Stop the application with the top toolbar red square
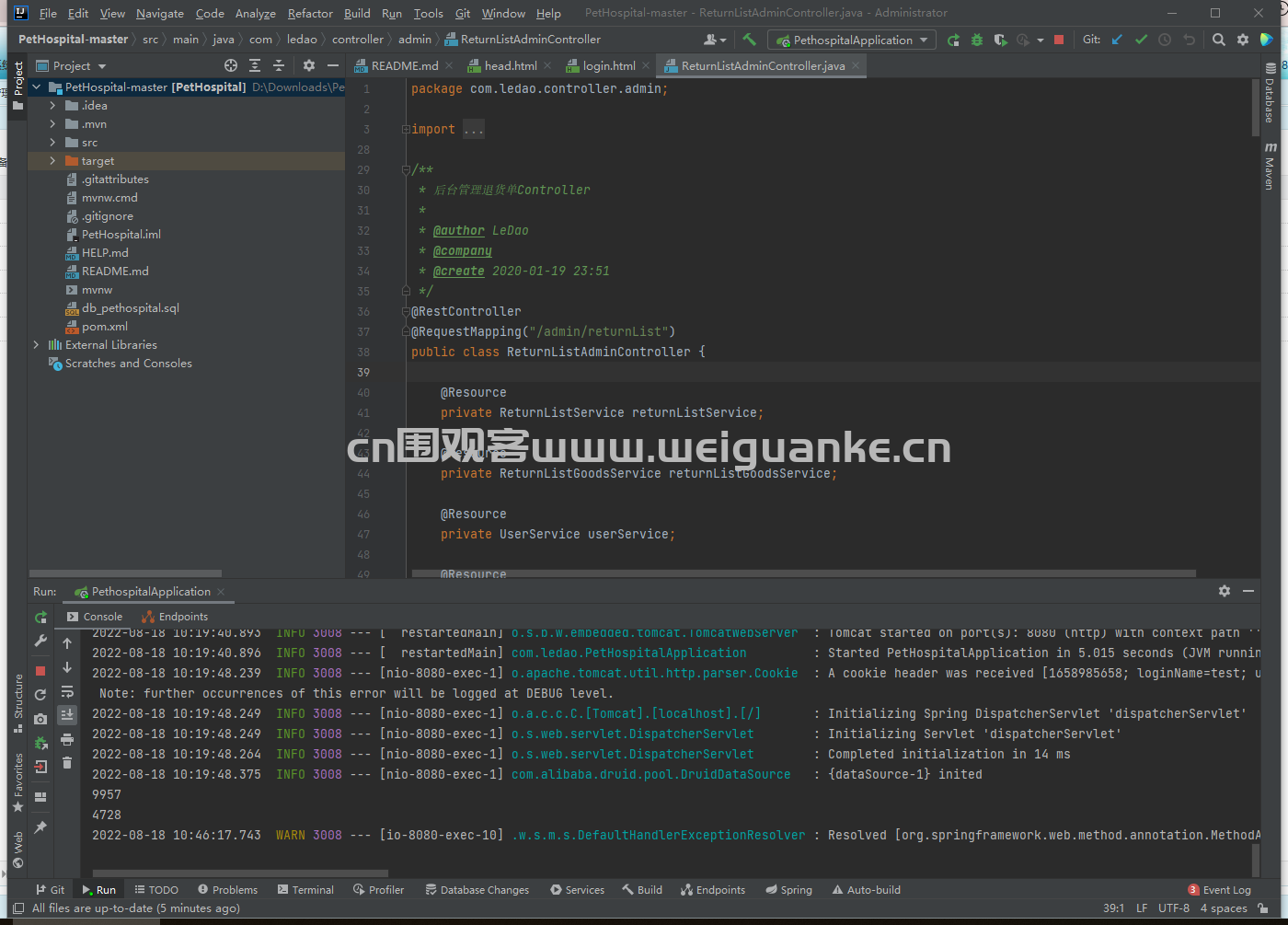The height and width of the screenshot is (925, 1288). [1059, 40]
